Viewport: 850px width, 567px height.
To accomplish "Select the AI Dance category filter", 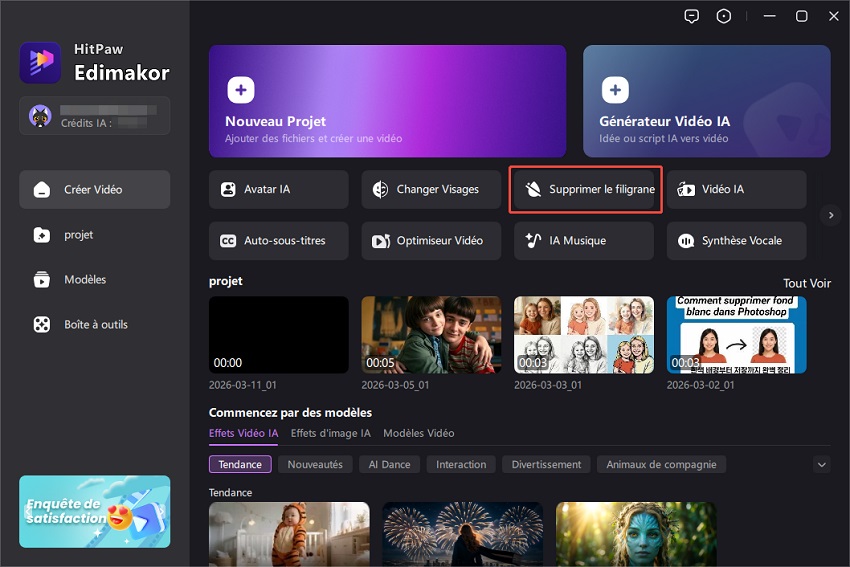I will [x=388, y=465].
